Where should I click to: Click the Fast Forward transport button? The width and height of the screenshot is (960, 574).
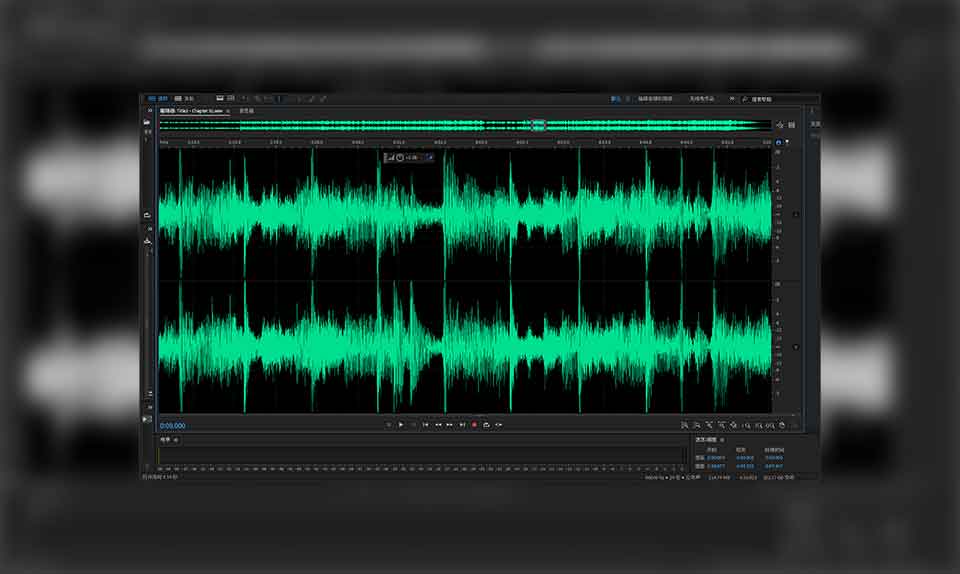tap(449, 425)
